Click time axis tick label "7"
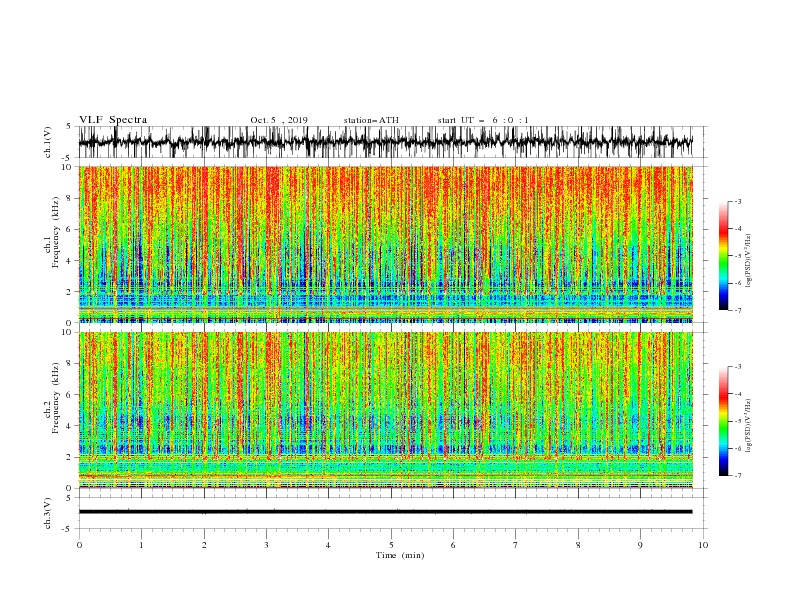This screenshot has height=612, width=792. [x=516, y=545]
